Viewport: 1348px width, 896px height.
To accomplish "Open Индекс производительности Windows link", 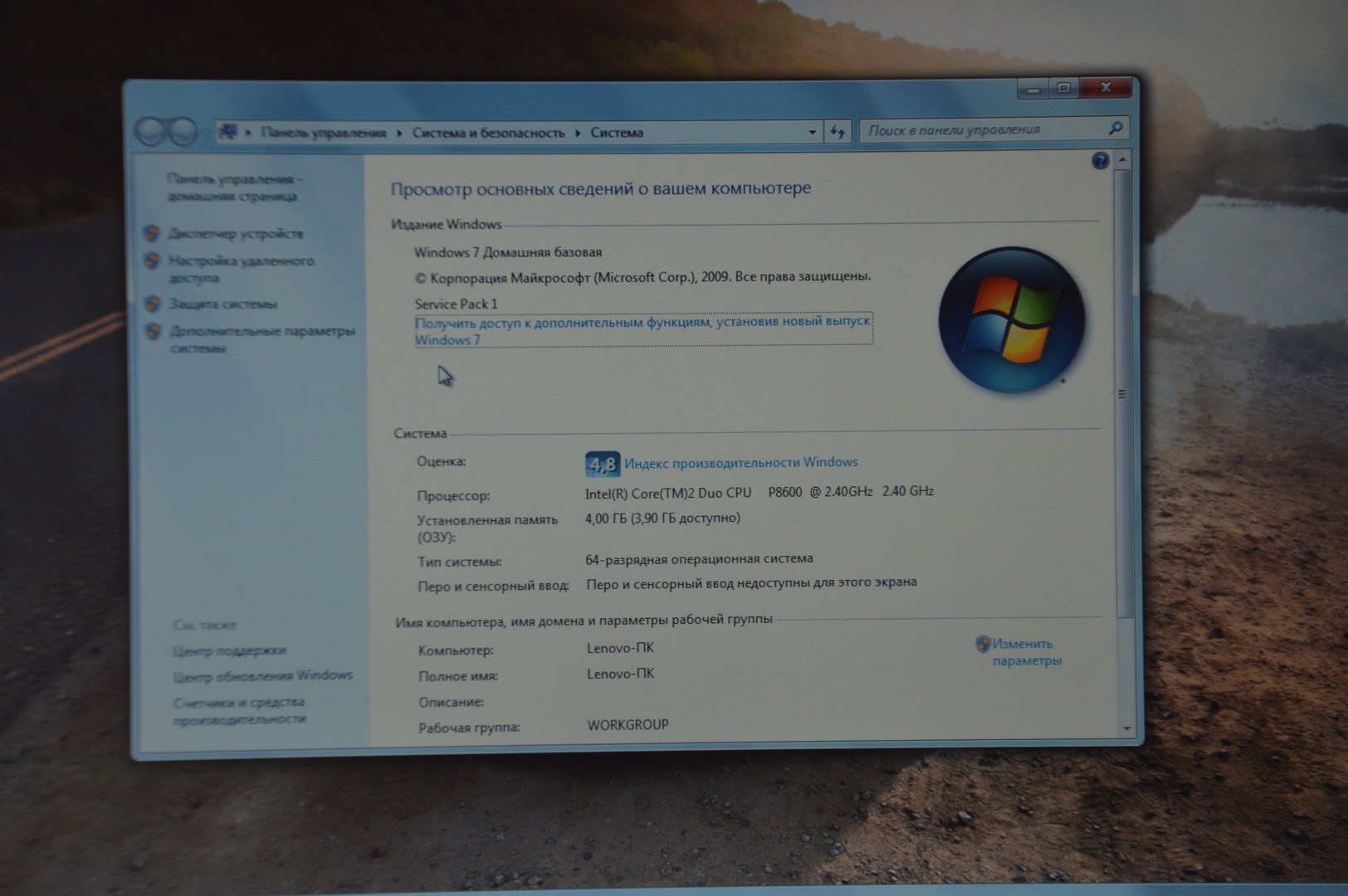I will click(741, 462).
